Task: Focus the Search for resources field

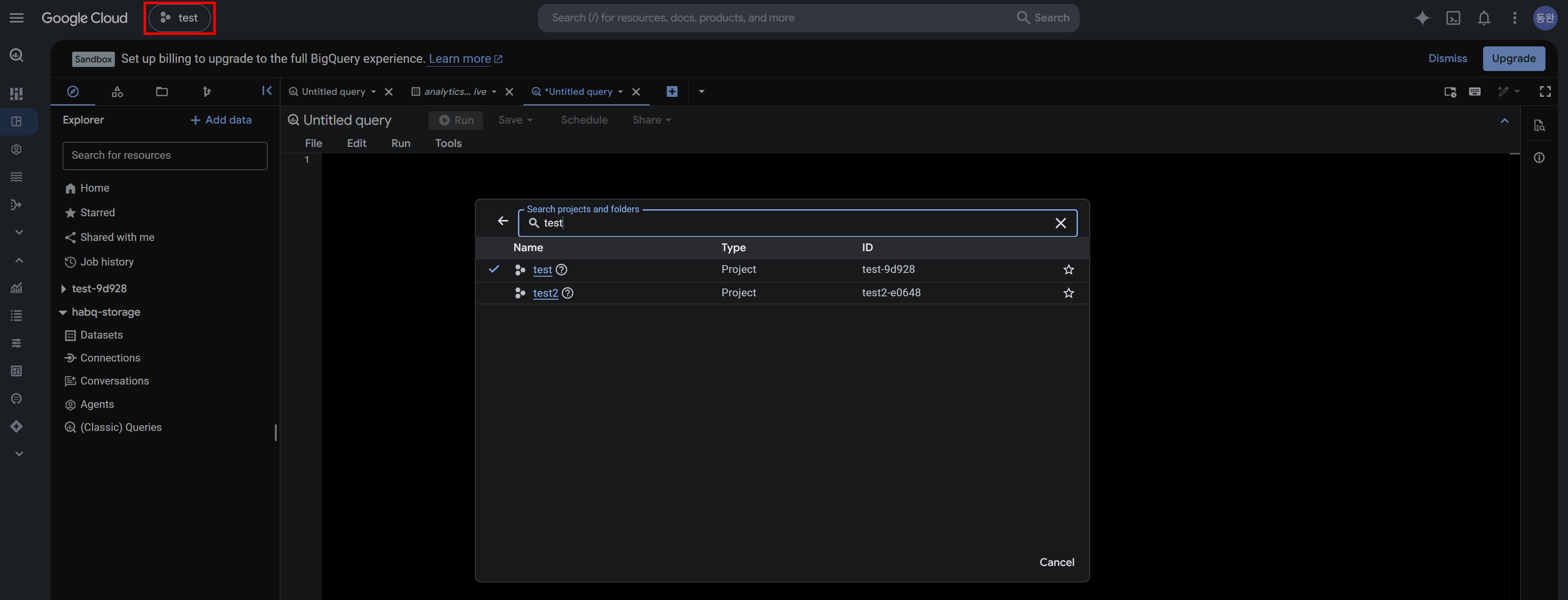Action: [x=164, y=155]
